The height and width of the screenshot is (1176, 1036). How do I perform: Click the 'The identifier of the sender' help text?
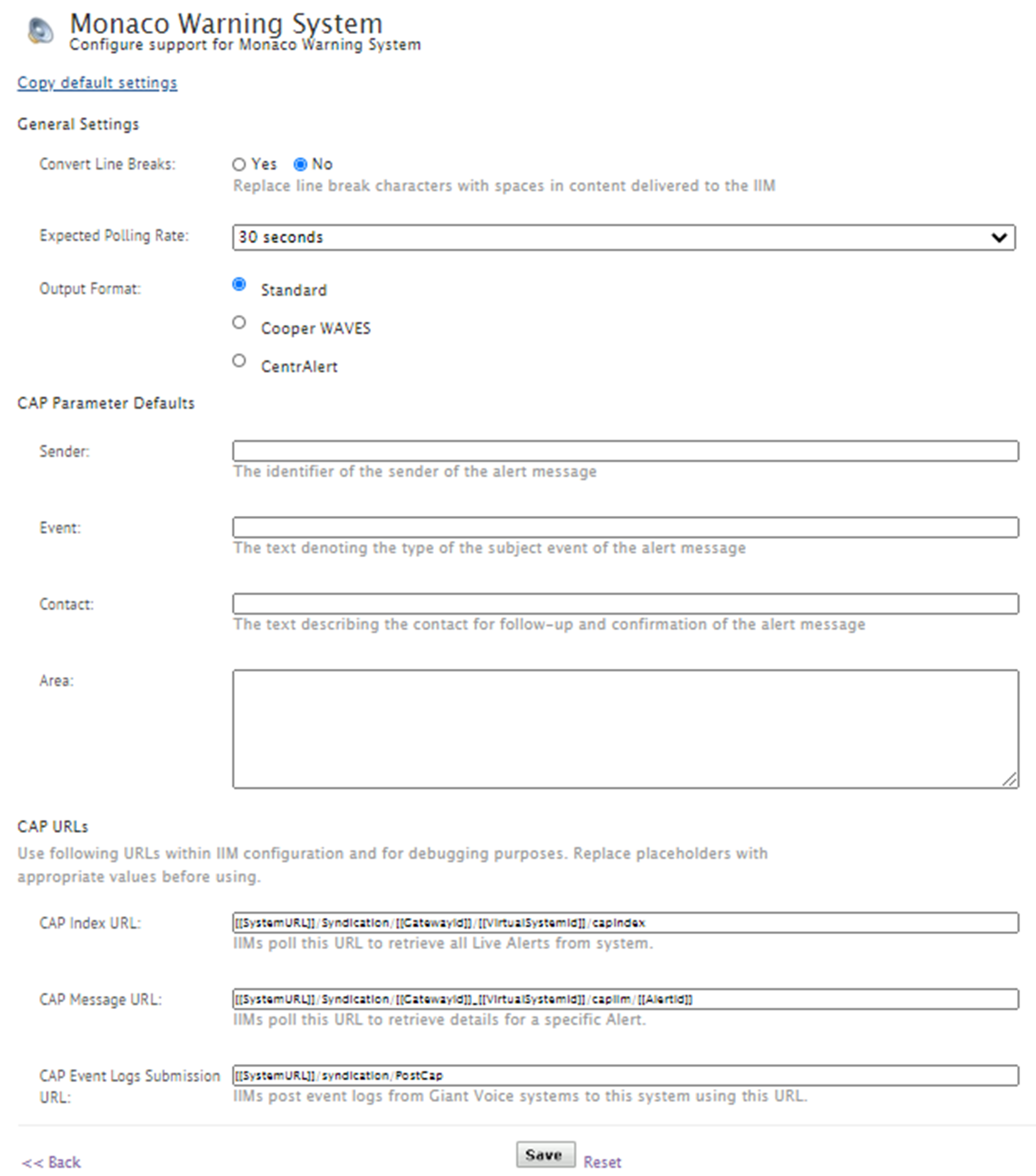click(x=415, y=472)
